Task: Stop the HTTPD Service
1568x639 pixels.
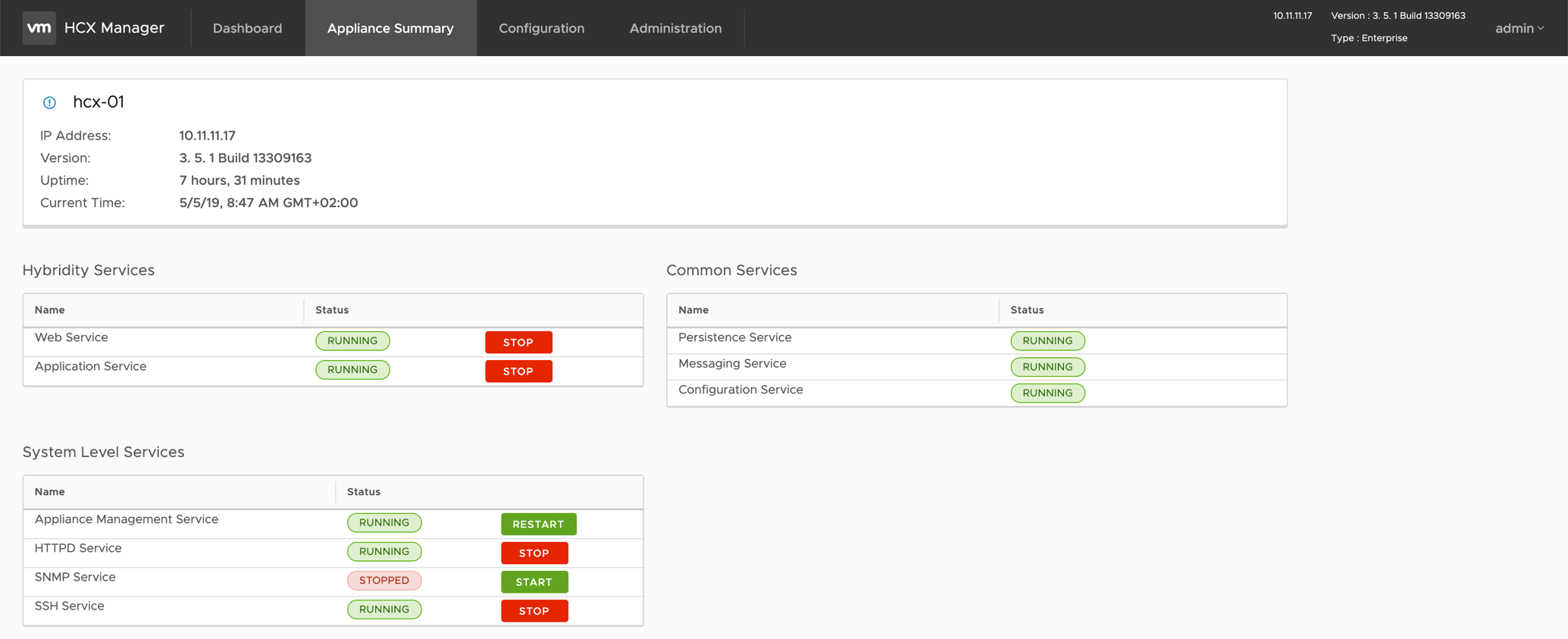Action: [534, 553]
